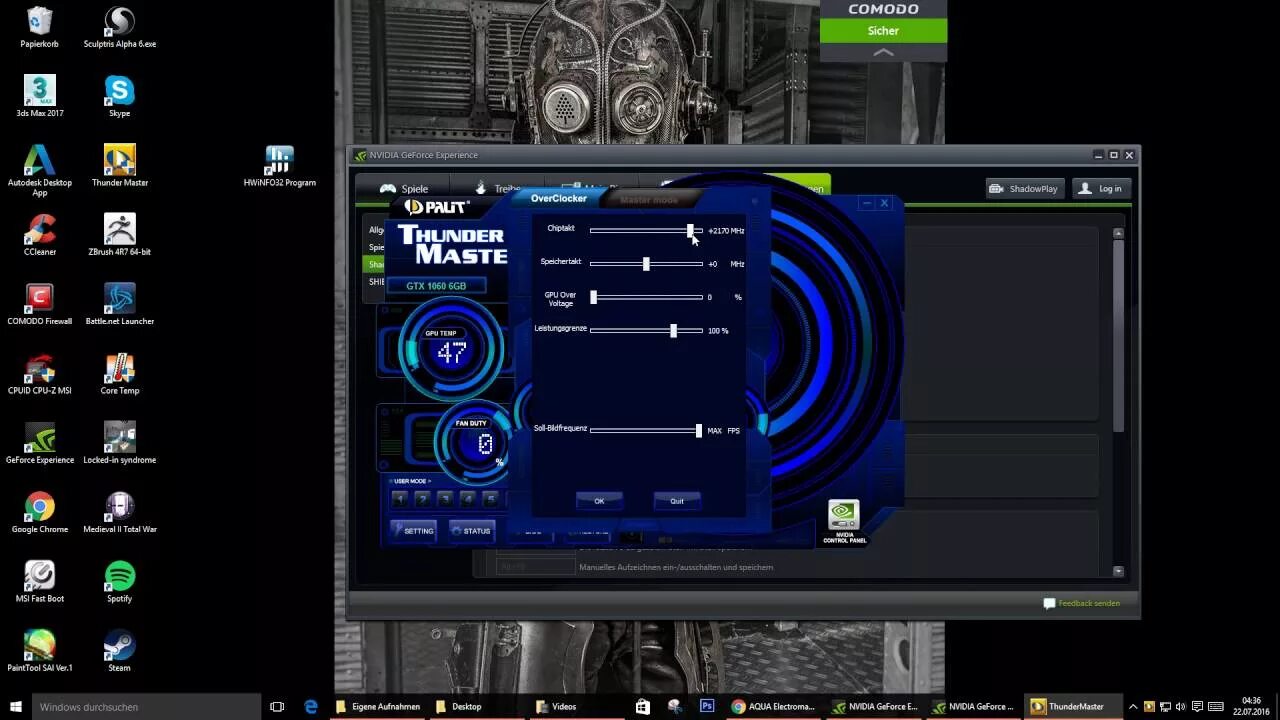Select user mode profile 3
Image resolution: width=1280 pixels, height=720 pixels.
click(x=445, y=498)
